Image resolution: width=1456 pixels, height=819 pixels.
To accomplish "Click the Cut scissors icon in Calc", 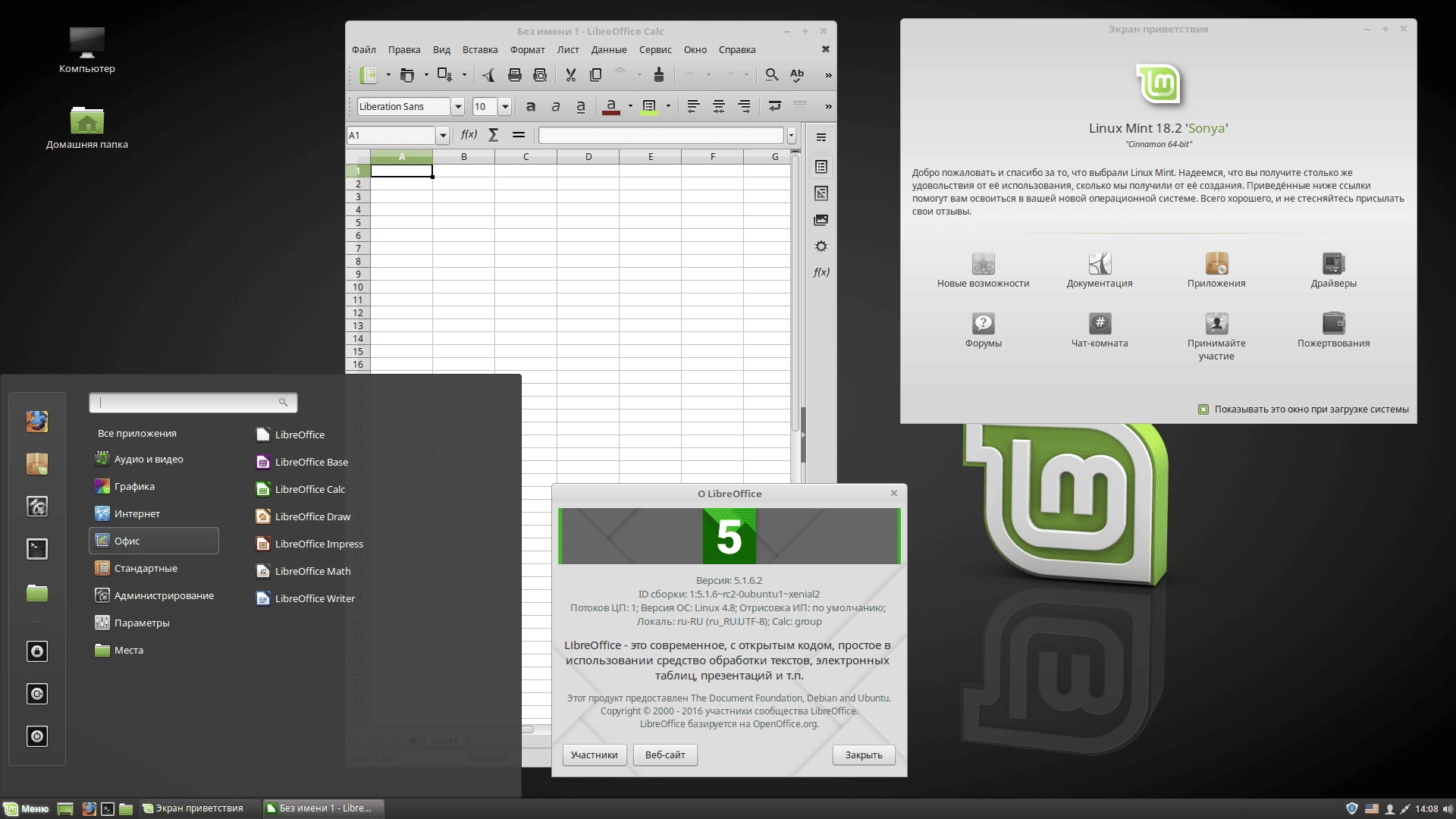I will (571, 75).
